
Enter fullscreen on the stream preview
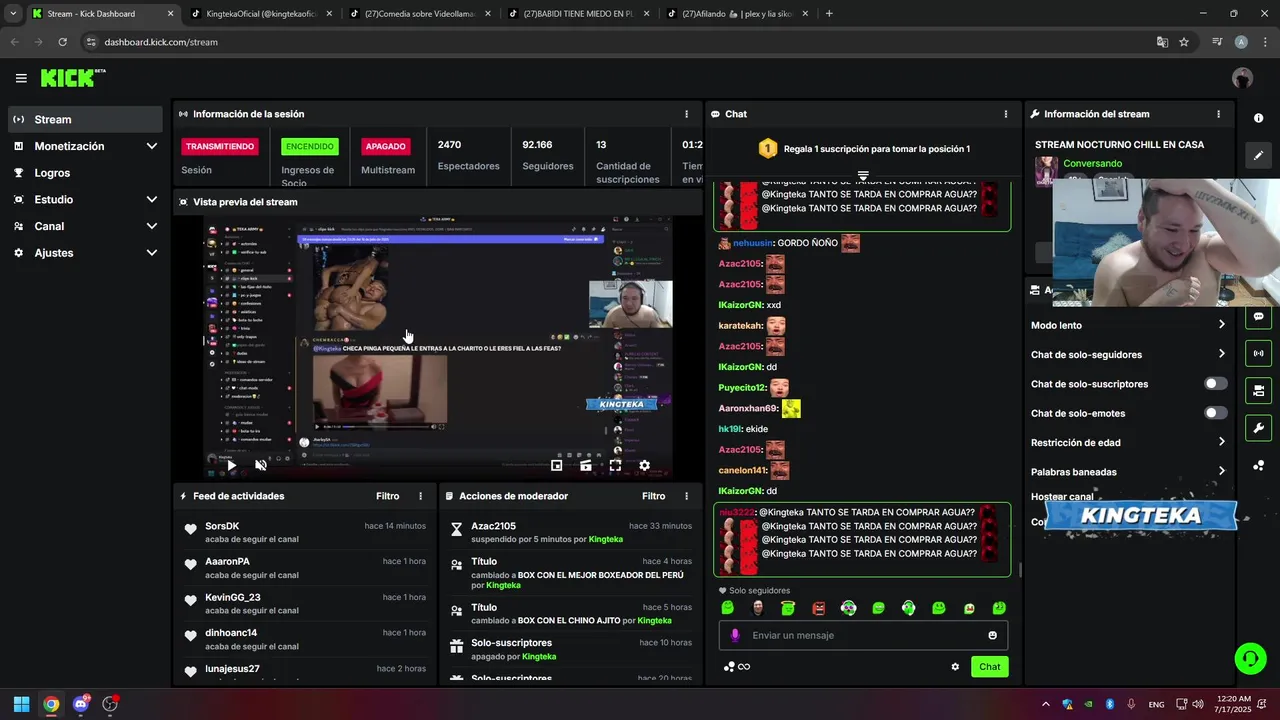tap(615, 465)
